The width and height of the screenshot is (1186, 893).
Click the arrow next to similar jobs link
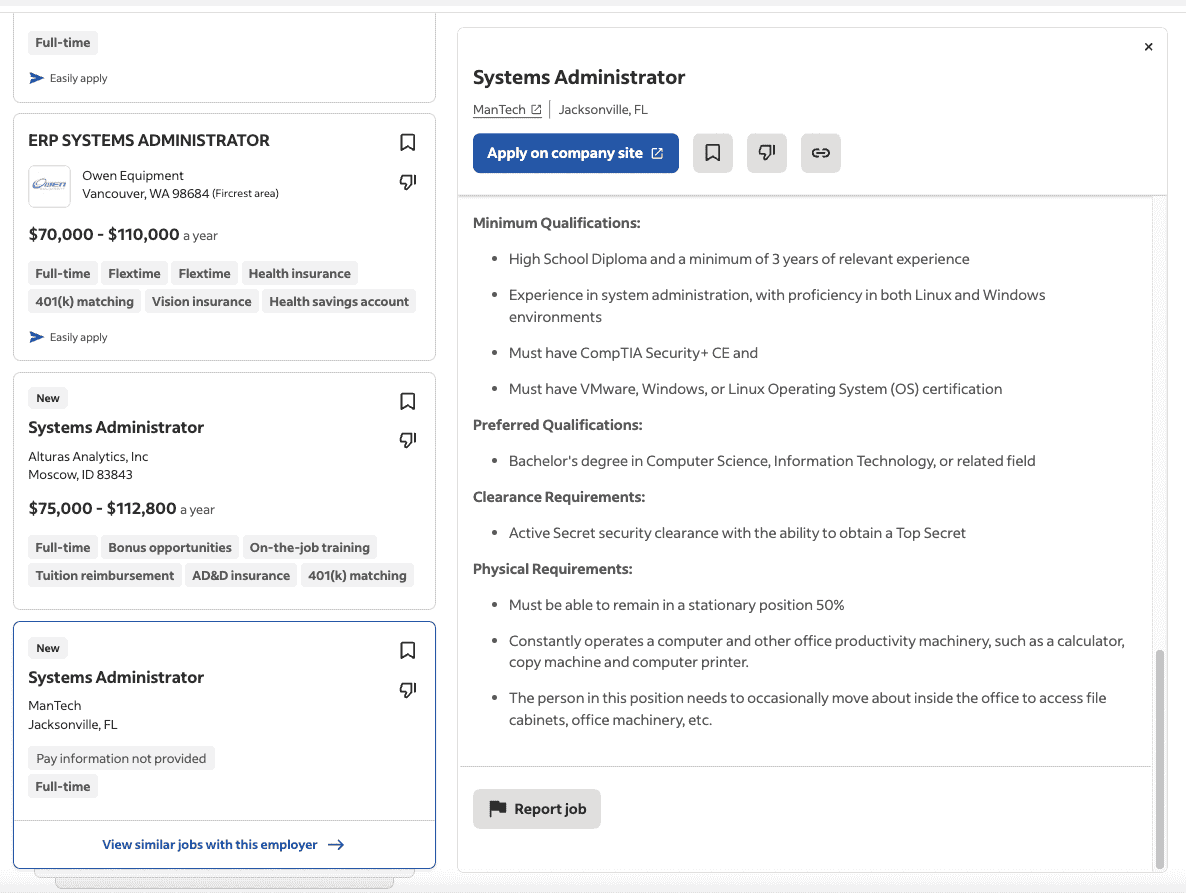click(x=336, y=845)
